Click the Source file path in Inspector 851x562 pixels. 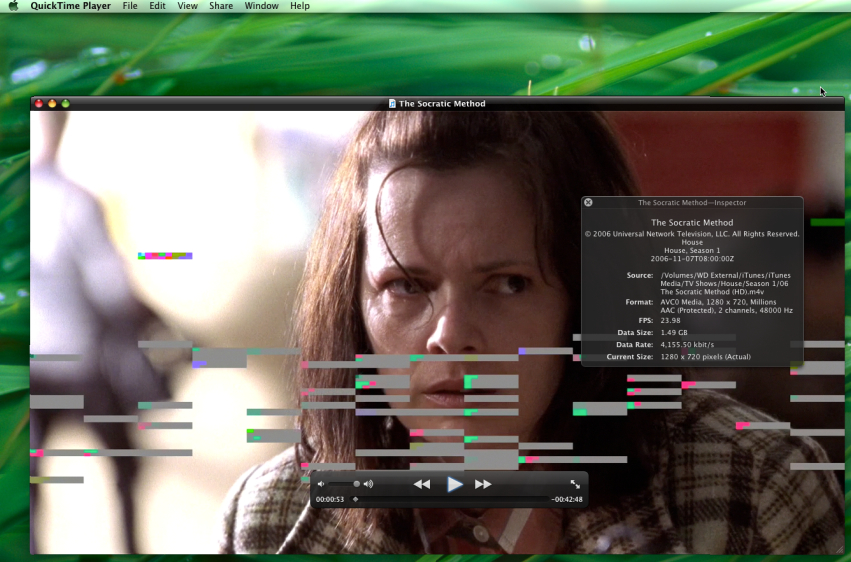tap(725, 283)
